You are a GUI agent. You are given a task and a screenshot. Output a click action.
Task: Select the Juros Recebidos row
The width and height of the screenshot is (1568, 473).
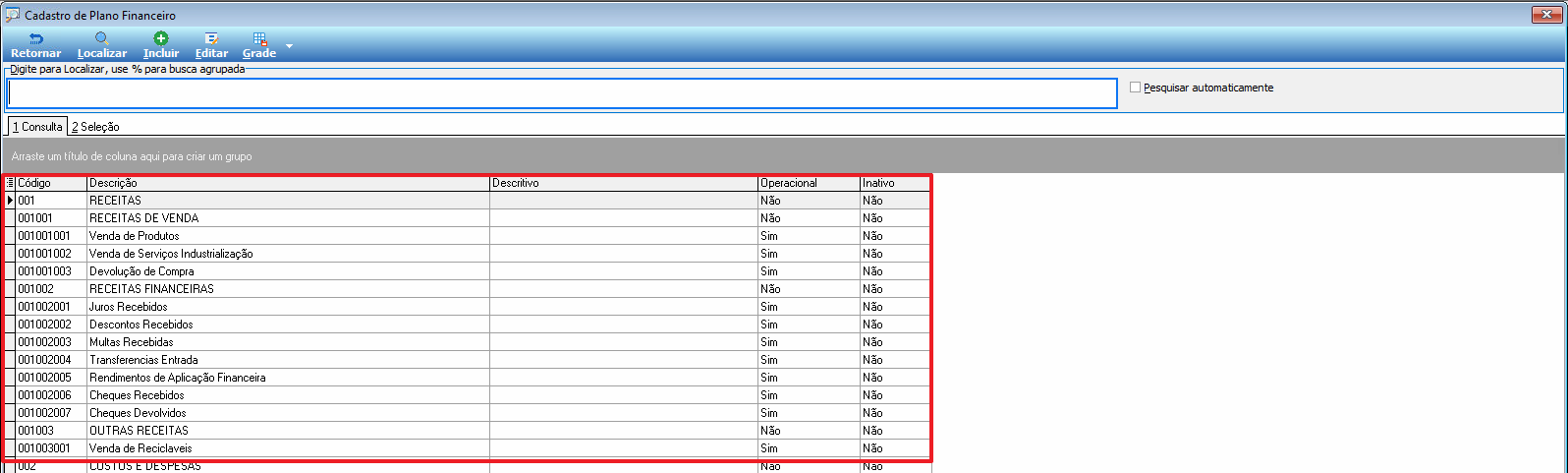tap(468, 307)
